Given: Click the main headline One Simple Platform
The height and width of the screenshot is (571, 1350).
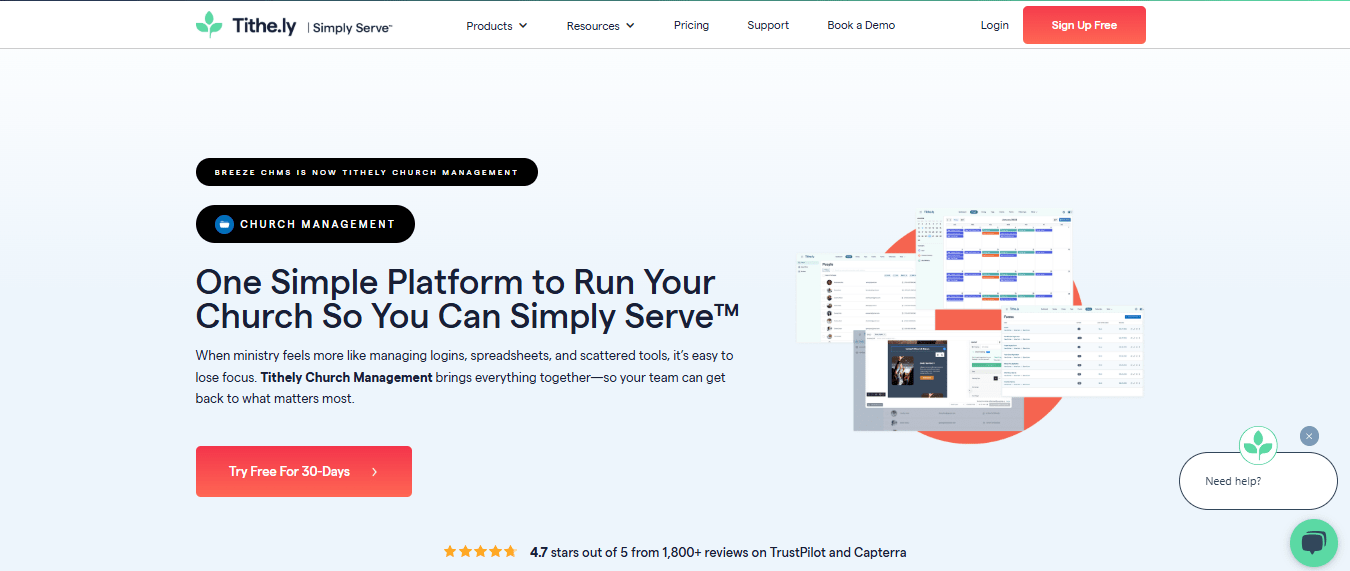Looking at the screenshot, I should coord(467,298).
